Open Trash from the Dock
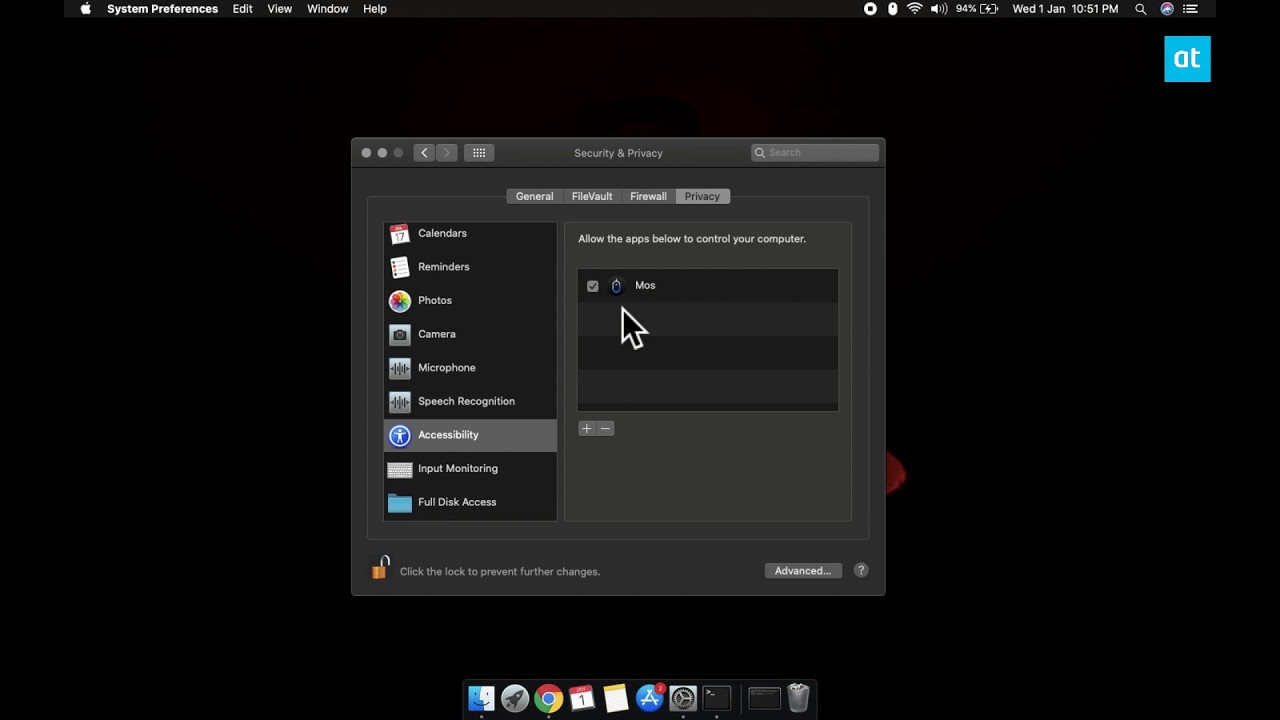 798,697
